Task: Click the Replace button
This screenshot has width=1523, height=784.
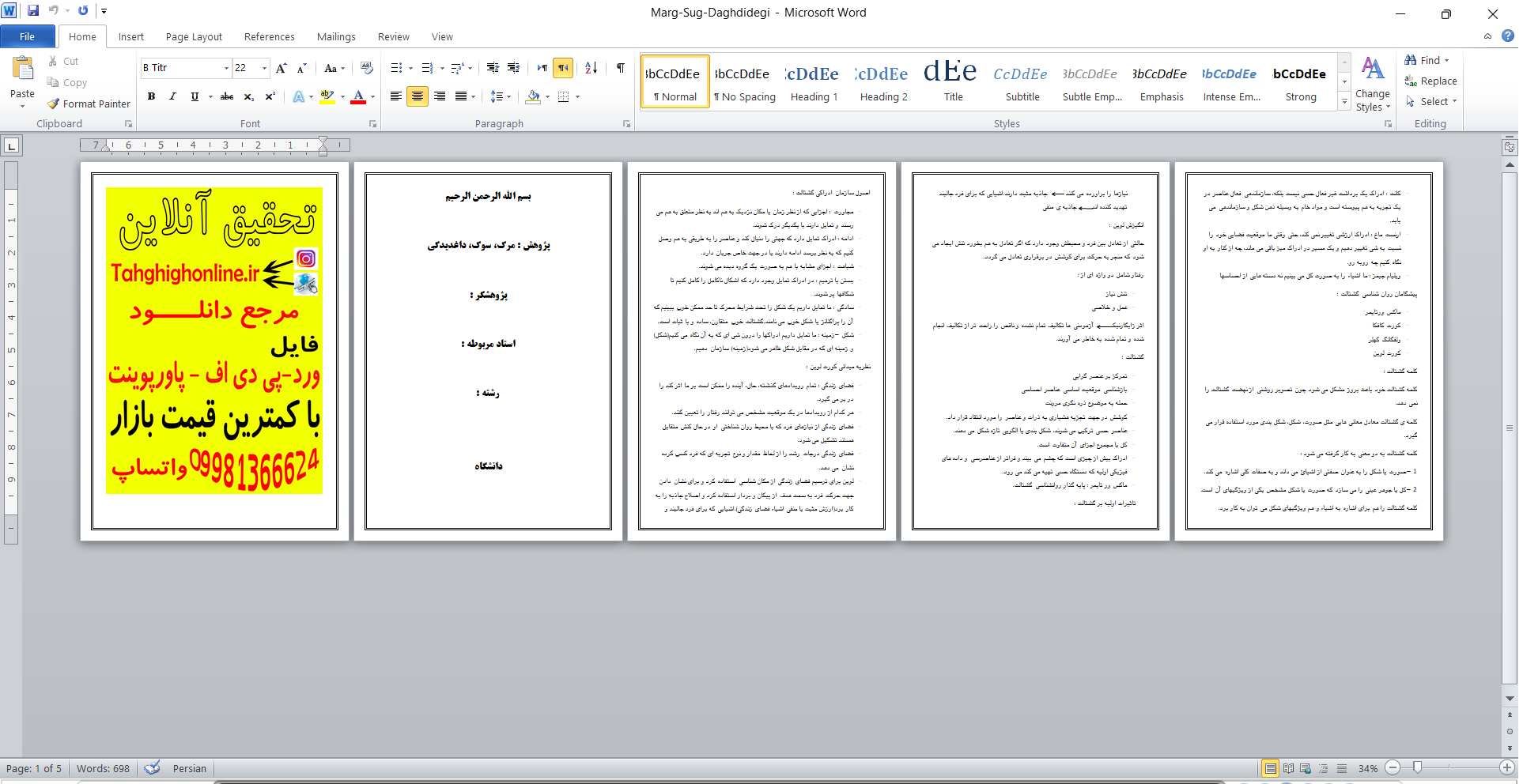Action: coord(1430,81)
